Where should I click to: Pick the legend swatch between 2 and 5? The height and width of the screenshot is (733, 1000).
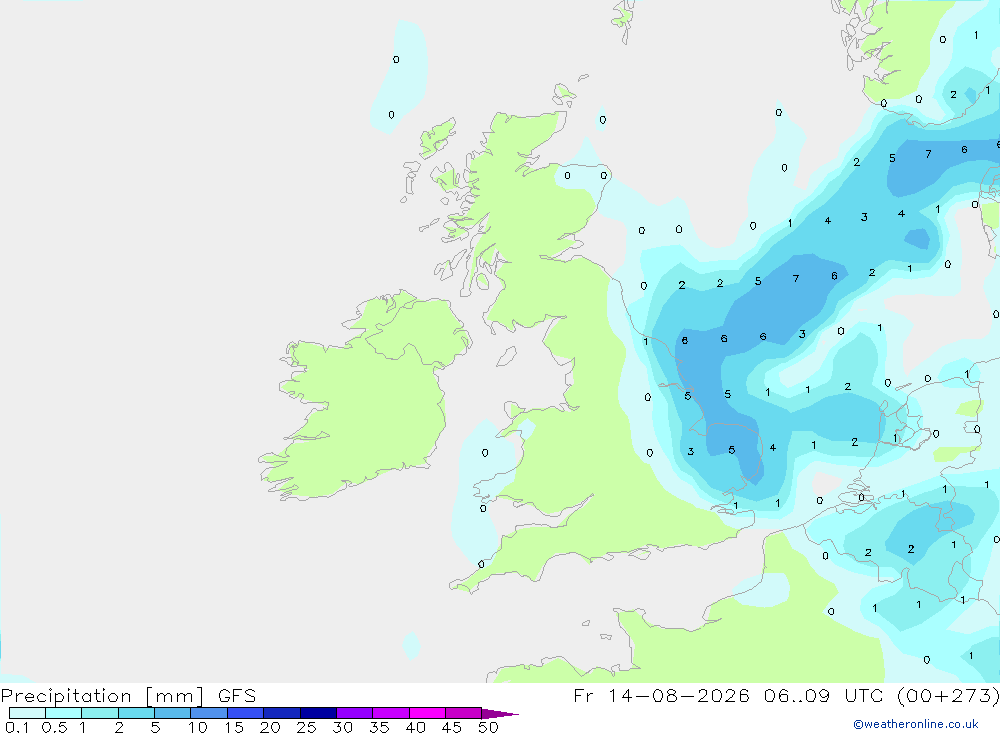(x=136, y=713)
